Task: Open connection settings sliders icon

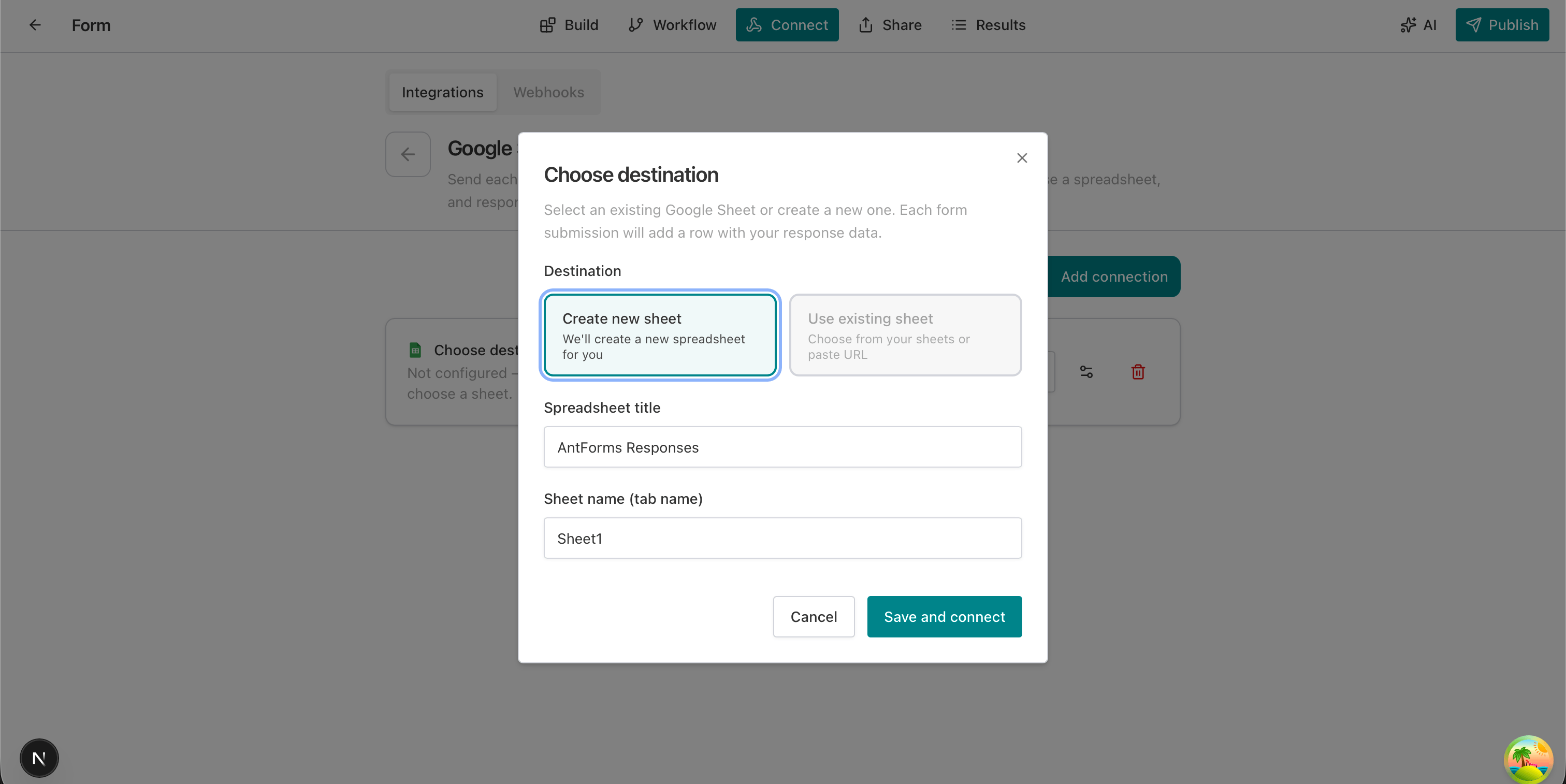Action: point(1086,371)
